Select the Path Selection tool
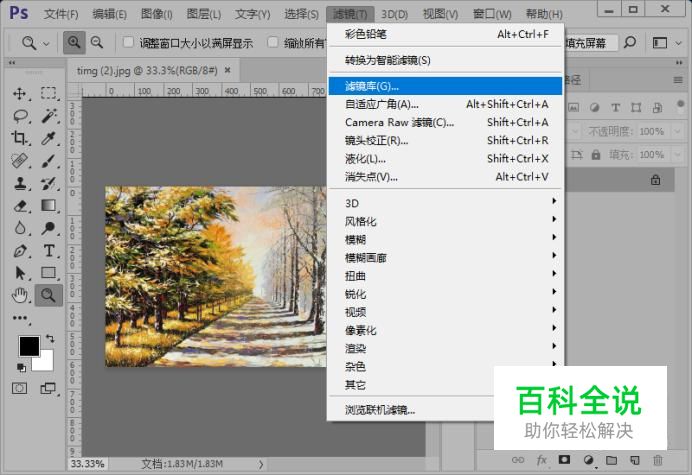Viewport: 692px width, 475px height. tap(20, 273)
